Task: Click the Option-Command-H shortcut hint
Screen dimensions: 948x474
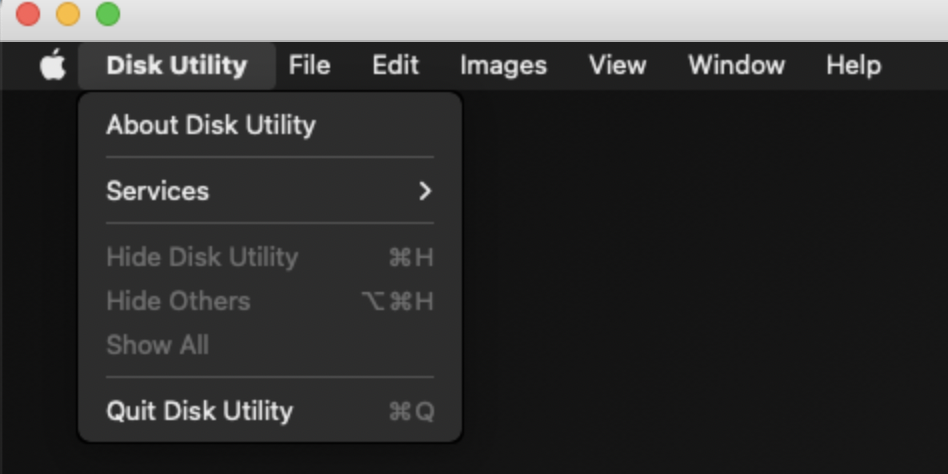Action: click(397, 301)
